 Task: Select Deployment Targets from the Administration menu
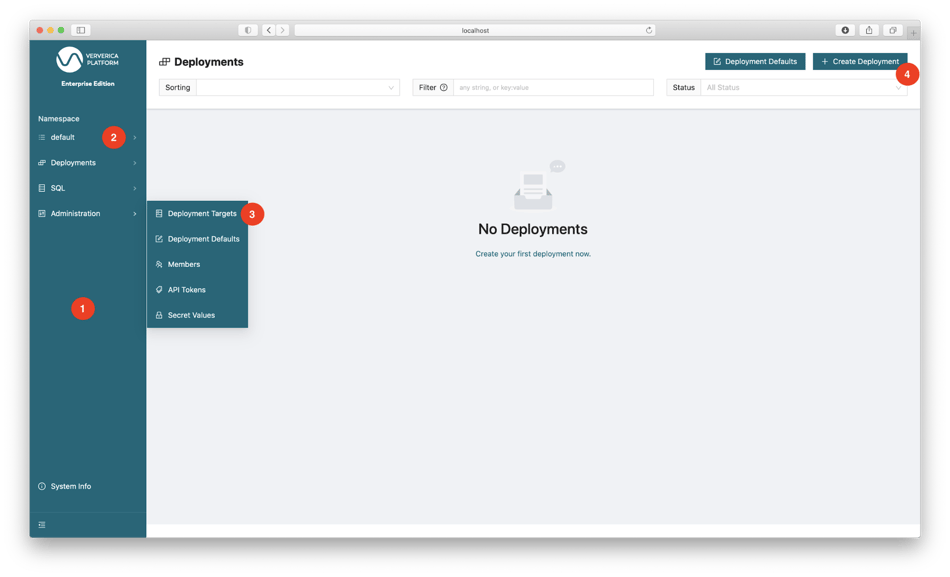click(x=201, y=213)
